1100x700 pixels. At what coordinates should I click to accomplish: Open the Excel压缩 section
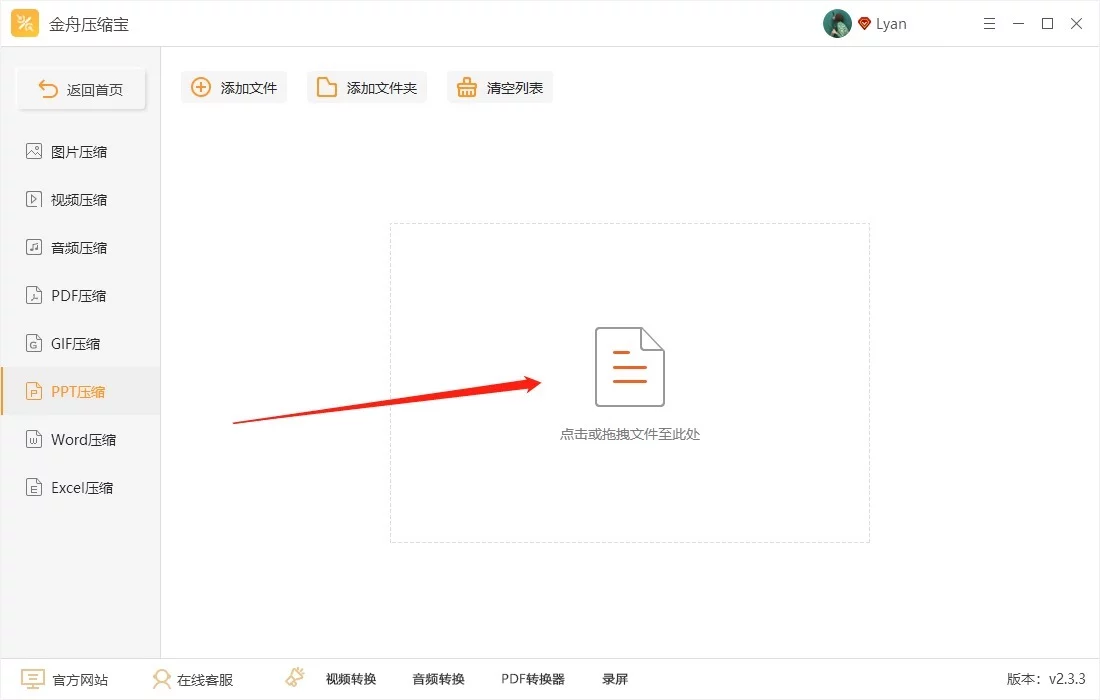tap(81, 487)
